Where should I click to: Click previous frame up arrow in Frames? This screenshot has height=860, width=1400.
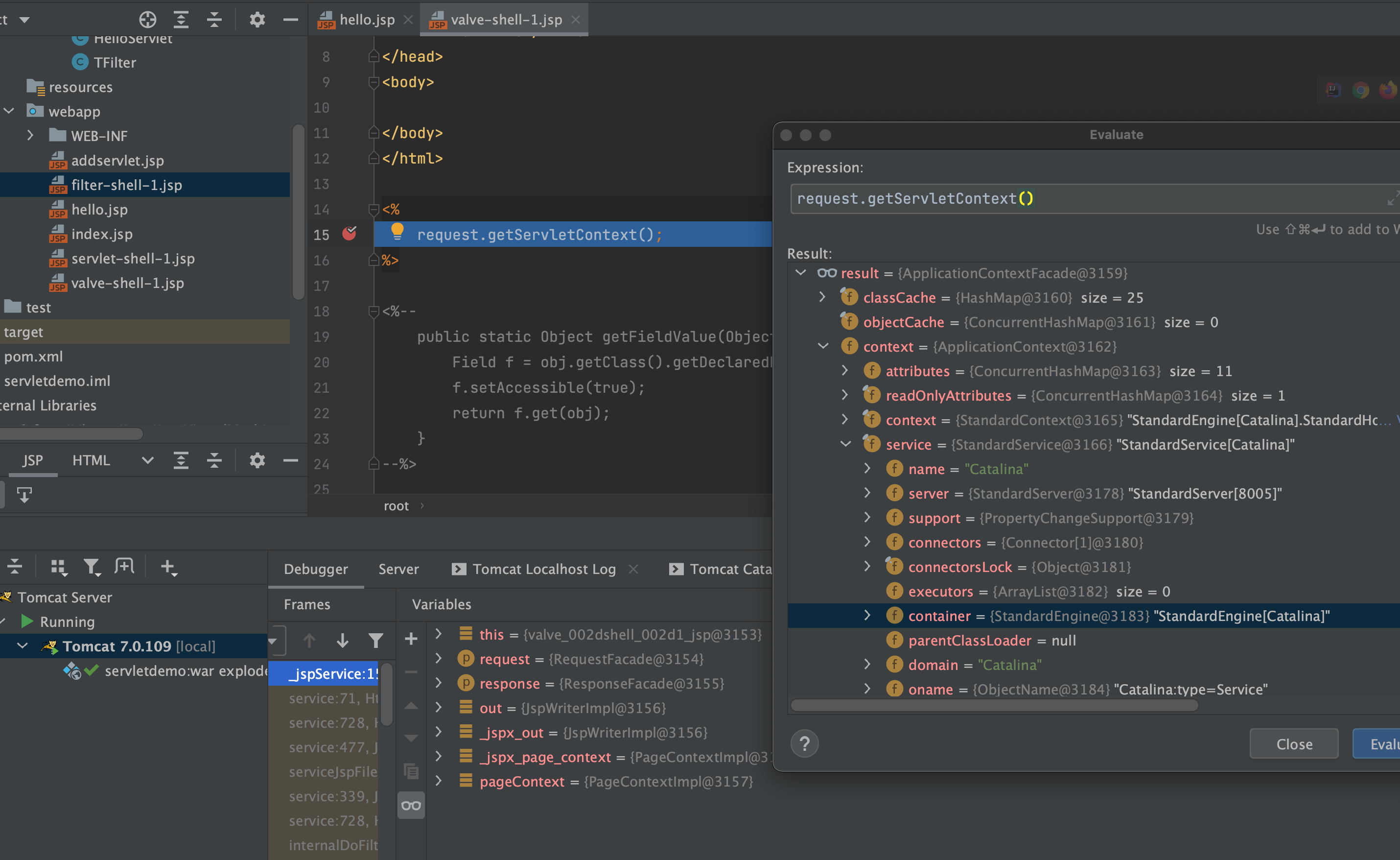[309, 641]
